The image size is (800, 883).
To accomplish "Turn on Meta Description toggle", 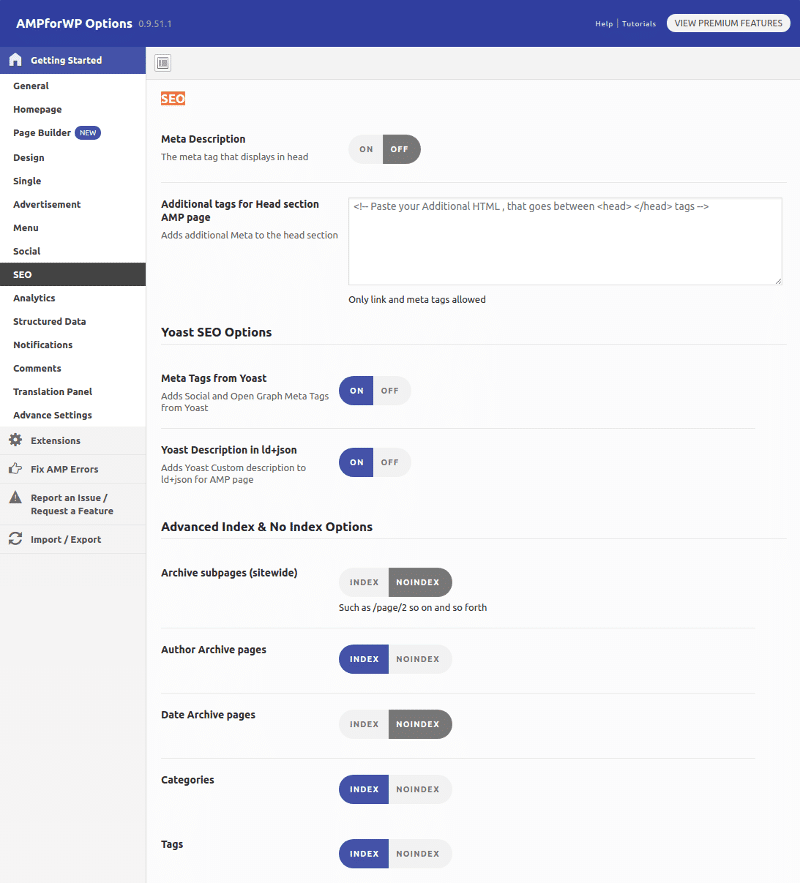I will click(x=366, y=149).
